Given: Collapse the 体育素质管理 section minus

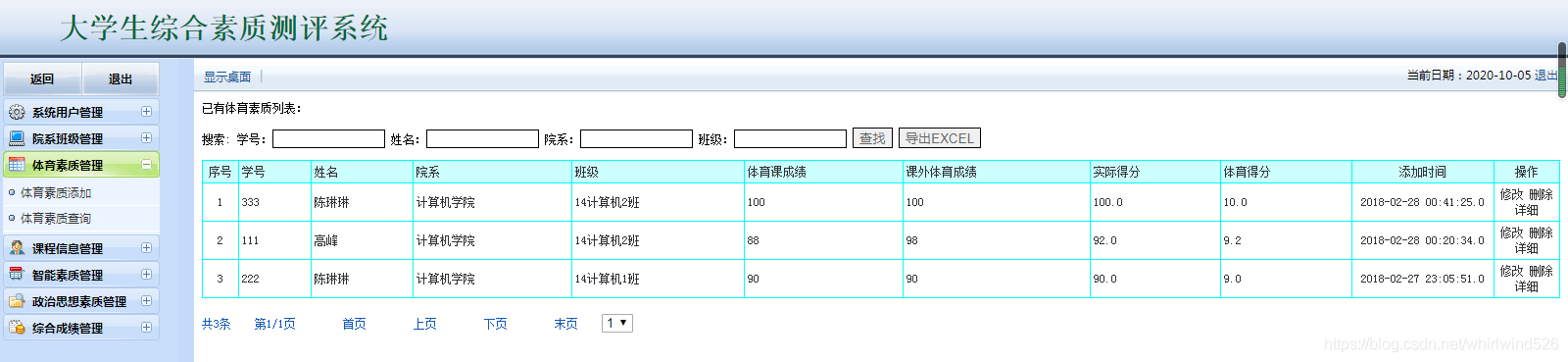Looking at the screenshot, I should tap(146, 165).
